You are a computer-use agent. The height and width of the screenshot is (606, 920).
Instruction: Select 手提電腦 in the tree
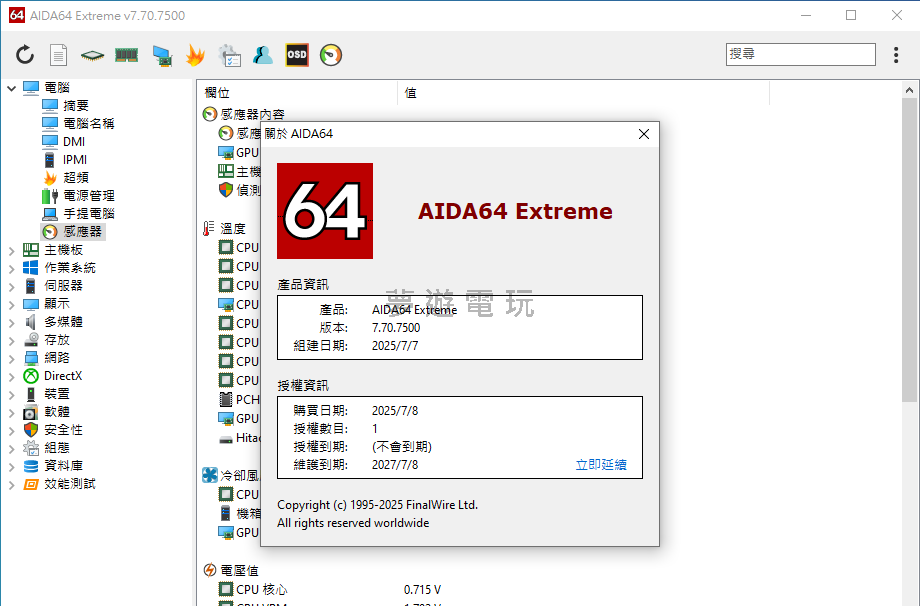(89, 214)
